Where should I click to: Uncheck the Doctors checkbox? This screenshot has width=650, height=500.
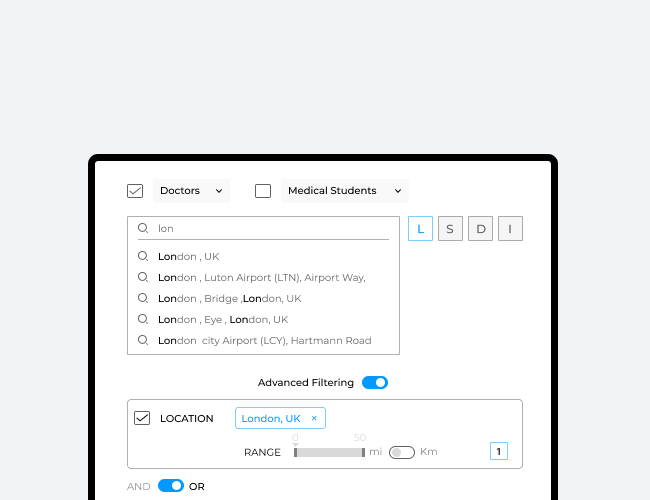click(x=135, y=191)
